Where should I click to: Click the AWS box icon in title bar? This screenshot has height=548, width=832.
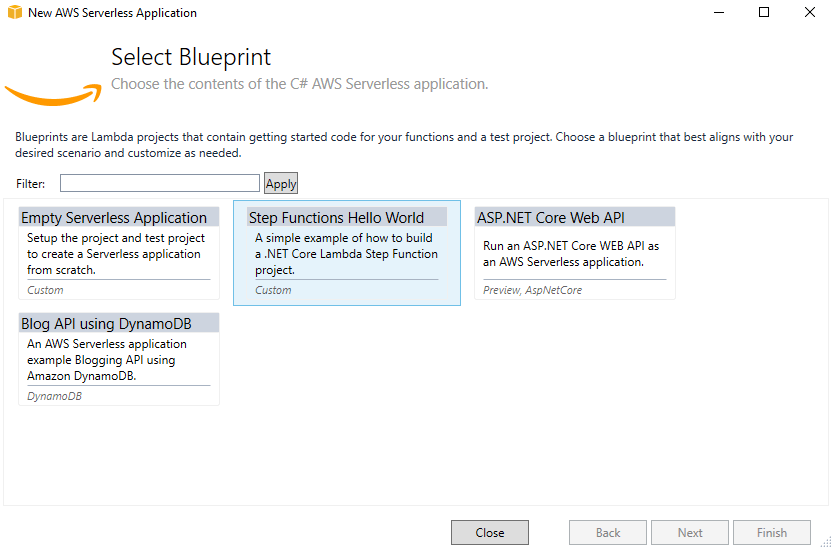[15, 12]
